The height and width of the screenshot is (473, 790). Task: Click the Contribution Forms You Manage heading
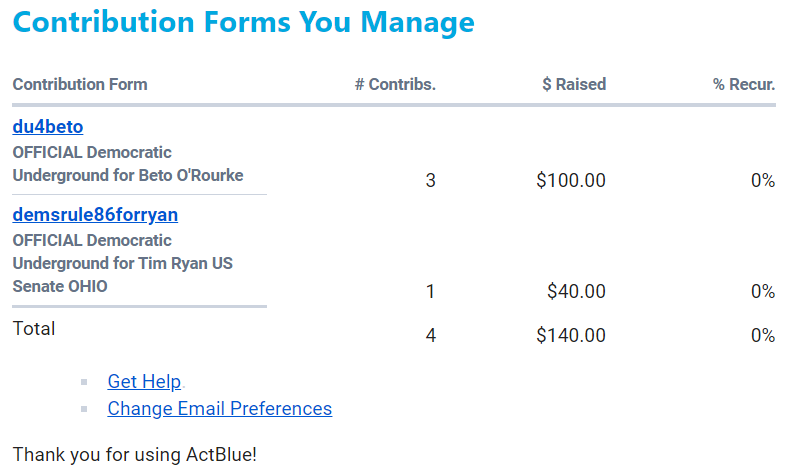coord(243,22)
